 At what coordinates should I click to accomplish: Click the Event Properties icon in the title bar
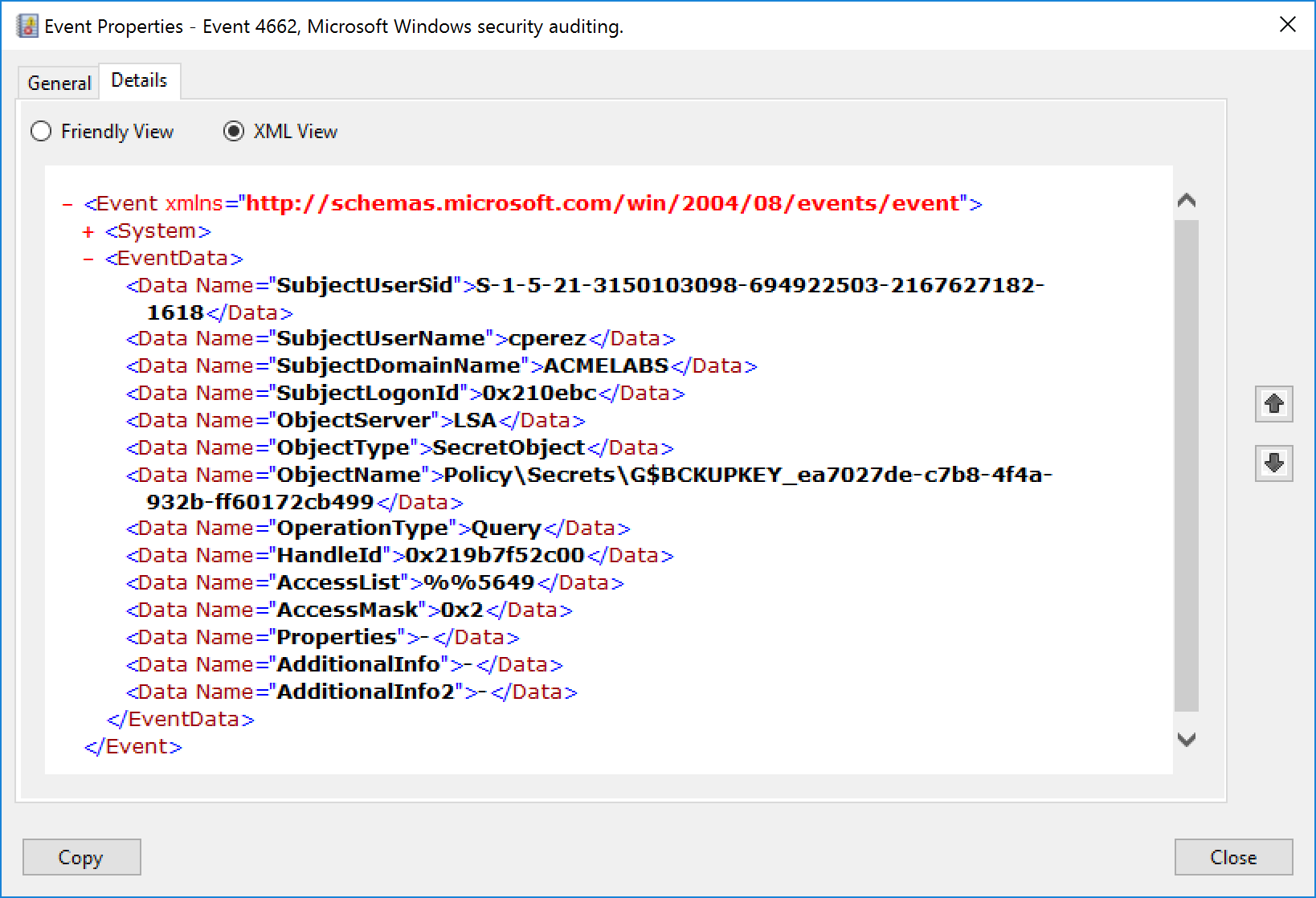[x=27, y=25]
